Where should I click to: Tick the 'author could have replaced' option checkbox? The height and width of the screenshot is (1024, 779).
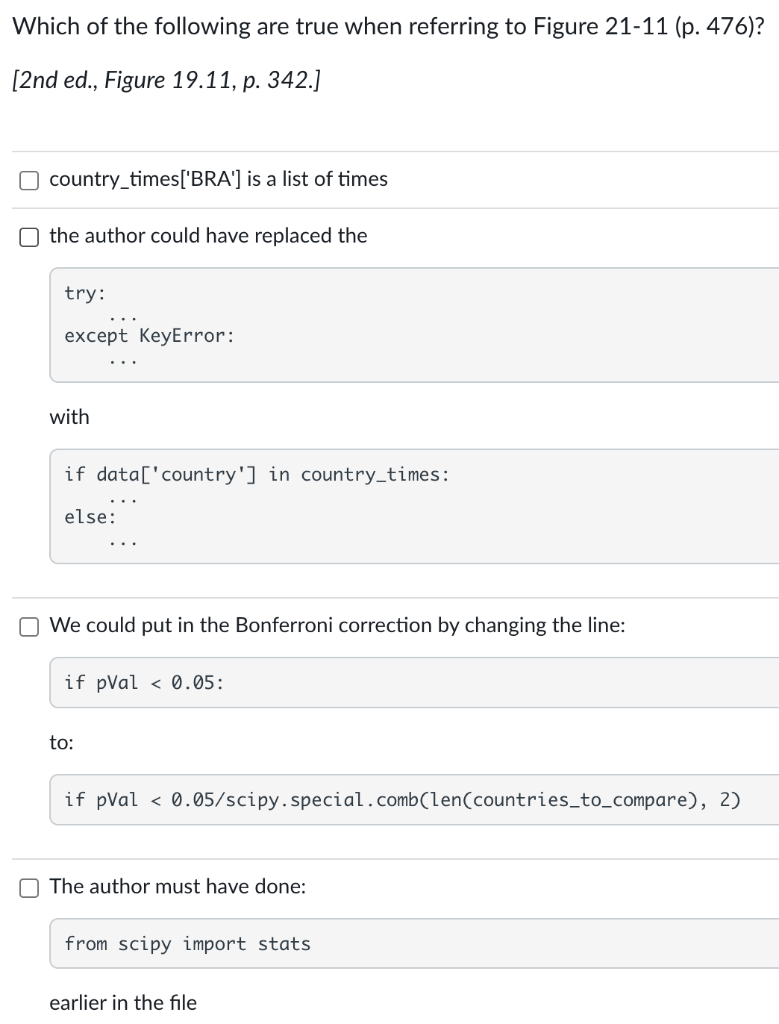tap(29, 237)
